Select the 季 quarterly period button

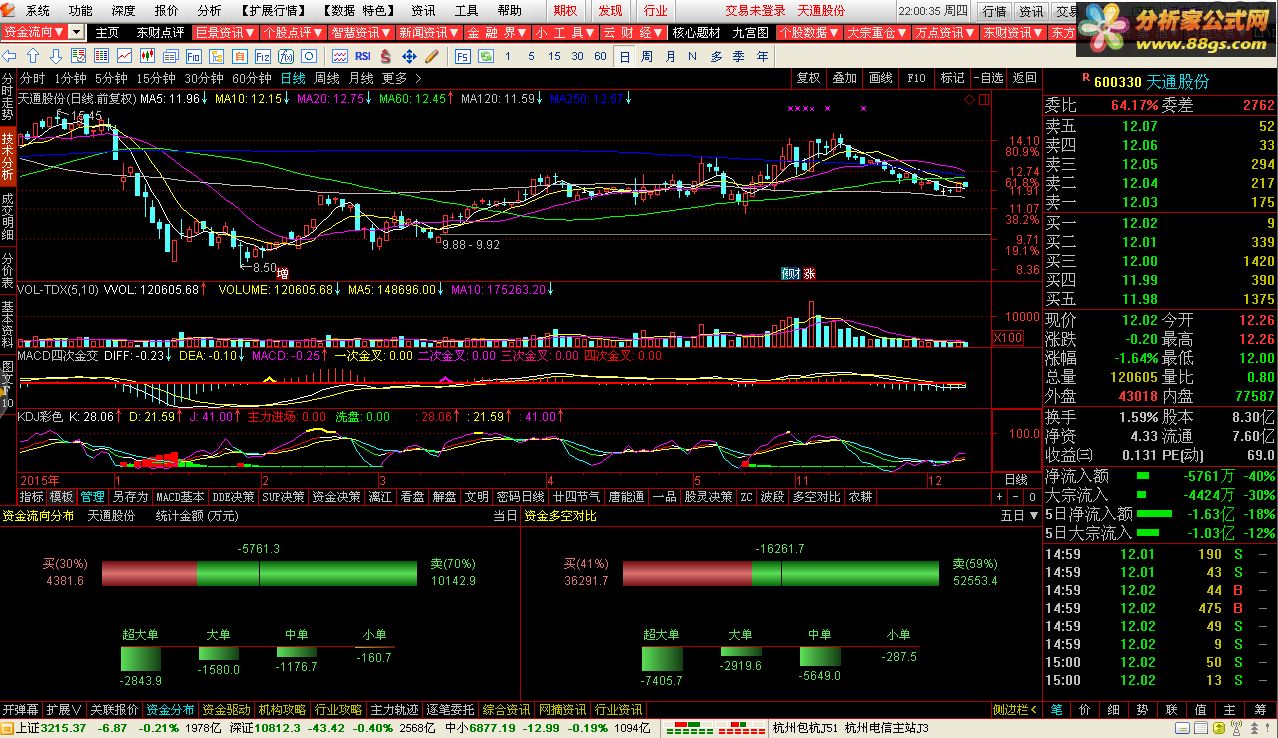pyautogui.click(x=737, y=56)
